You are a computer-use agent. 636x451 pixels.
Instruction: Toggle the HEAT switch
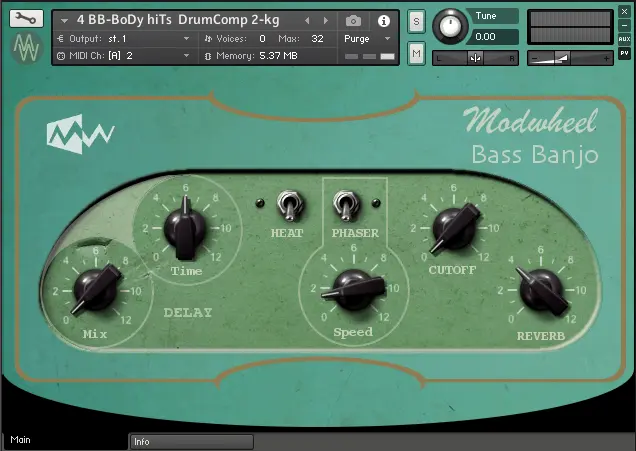[x=289, y=205]
